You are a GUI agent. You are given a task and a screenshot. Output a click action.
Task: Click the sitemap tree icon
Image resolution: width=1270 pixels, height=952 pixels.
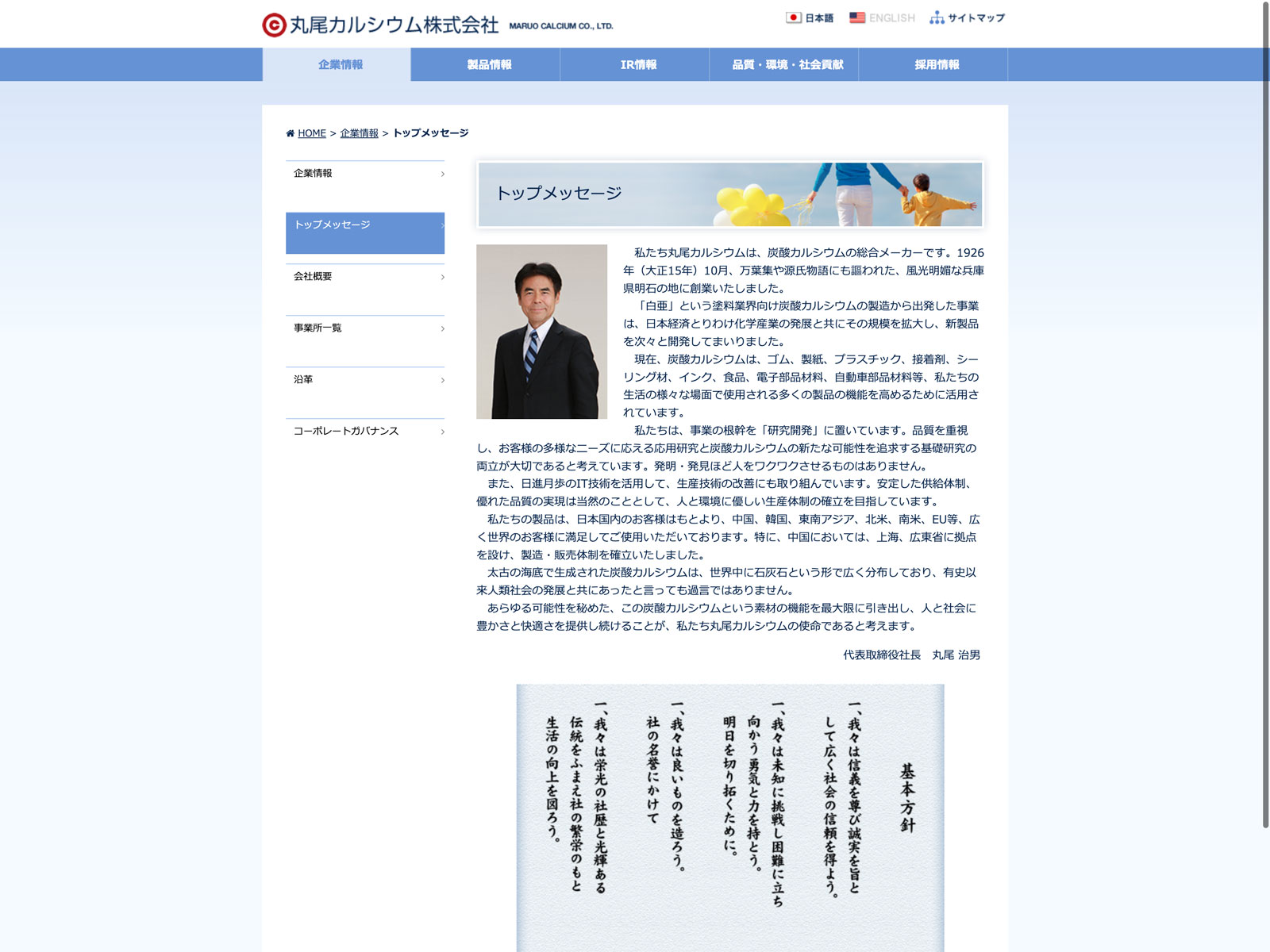coord(937,17)
